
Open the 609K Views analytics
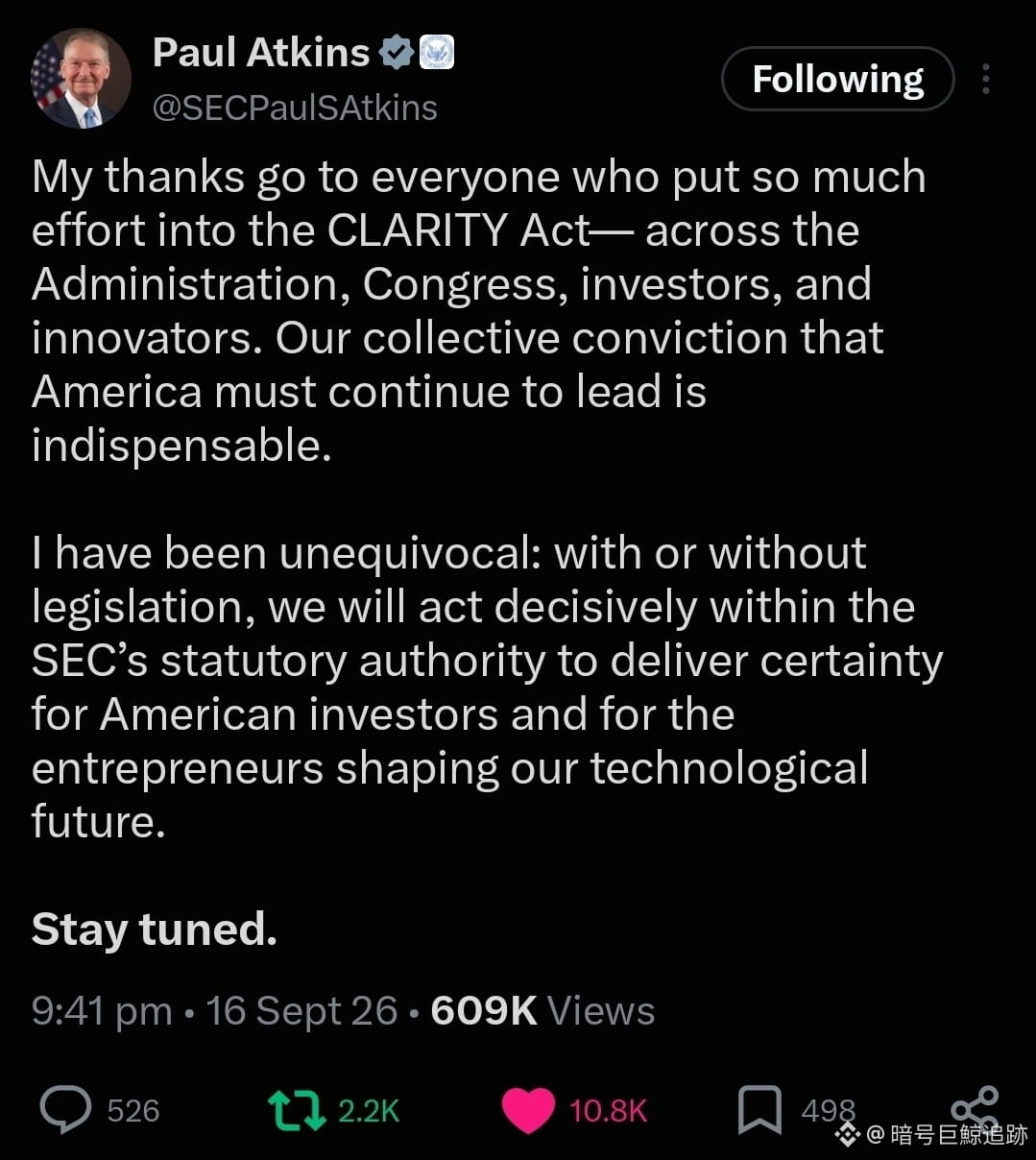542,1011
